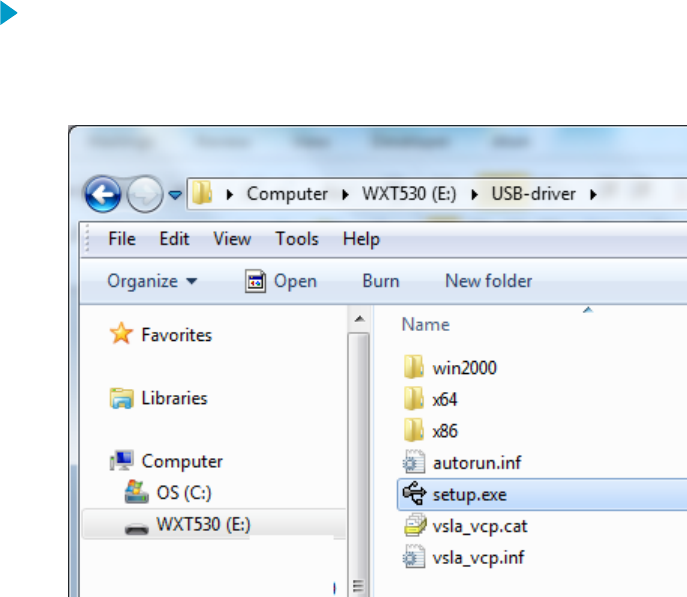The width and height of the screenshot is (687, 597).
Task: Click the Libraries folder icon
Action: [x=121, y=398]
